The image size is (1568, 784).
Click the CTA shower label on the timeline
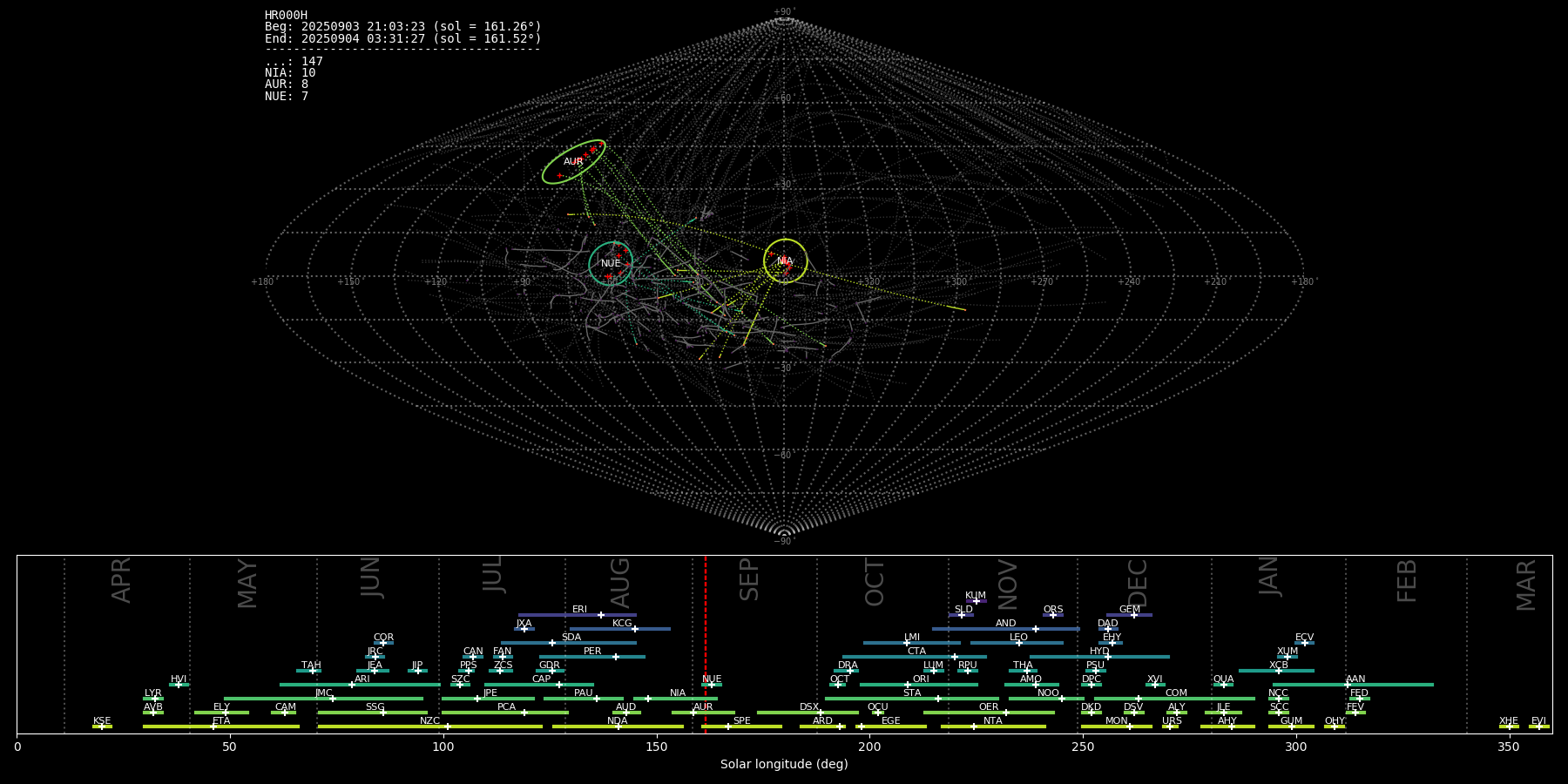click(916, 652)
